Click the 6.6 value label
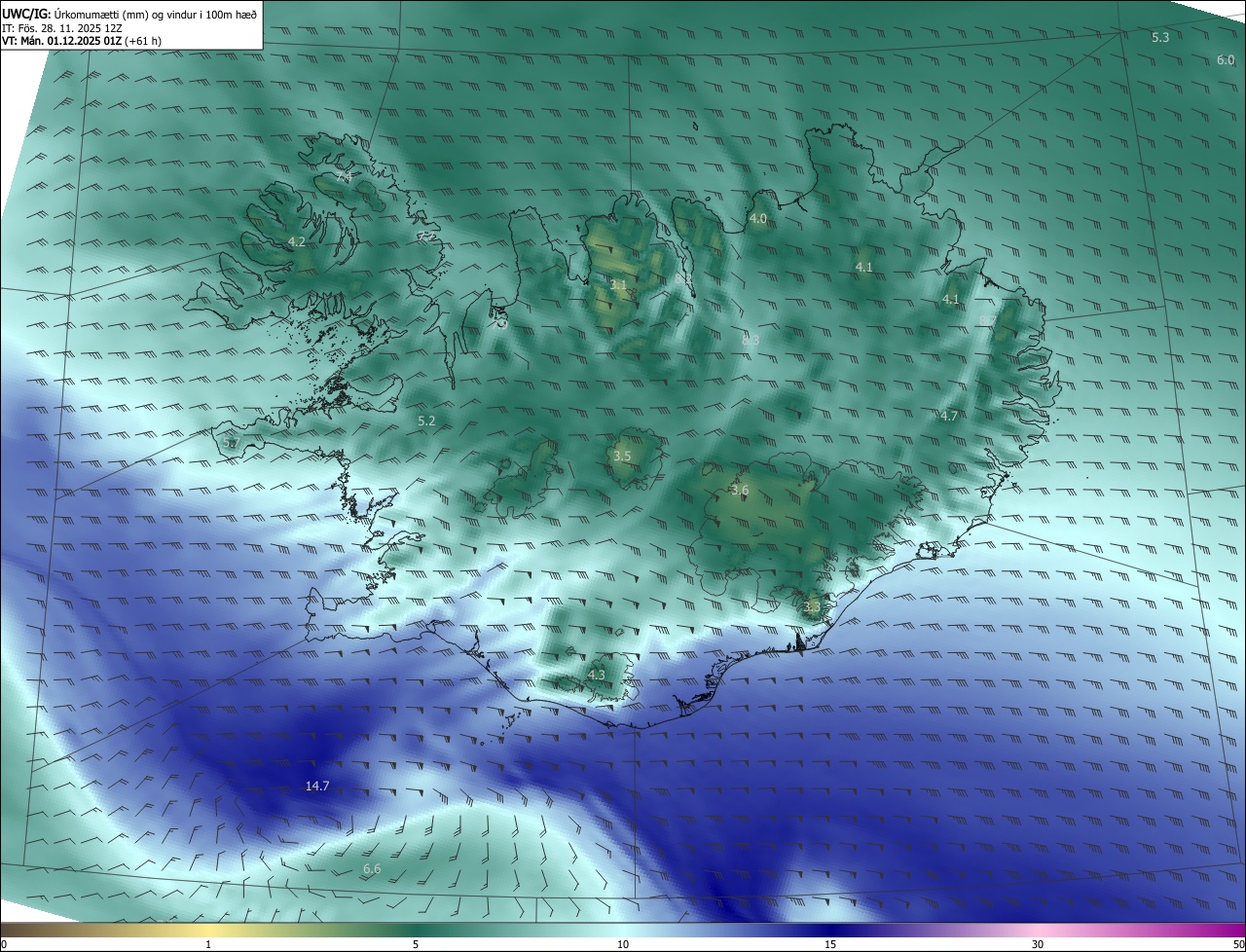This screenshot has width=1246, height=952. click(372, 868)
